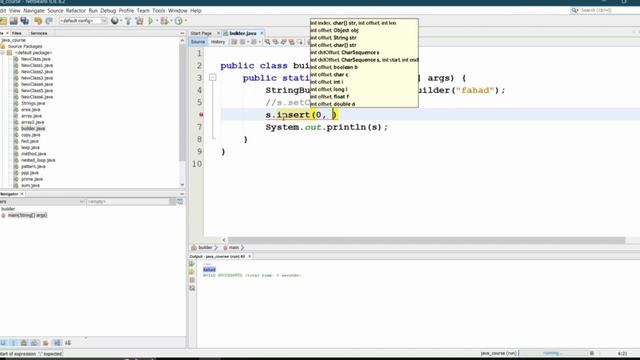
Task: Select Strings.java in project tree
Action: (33, 103)
